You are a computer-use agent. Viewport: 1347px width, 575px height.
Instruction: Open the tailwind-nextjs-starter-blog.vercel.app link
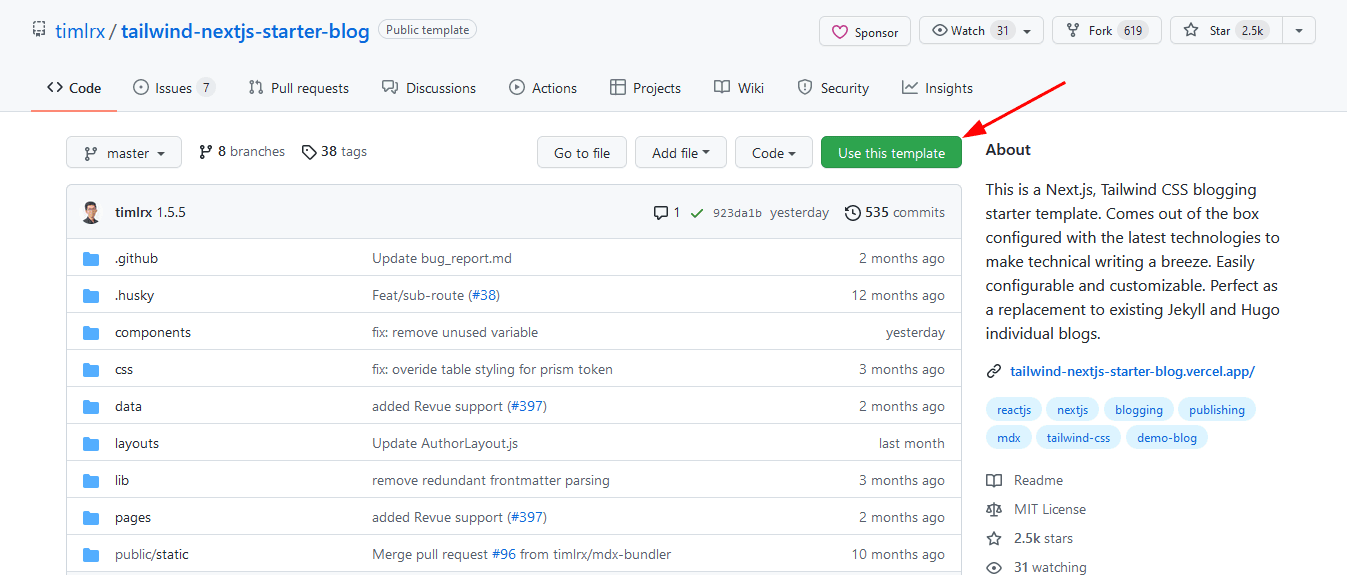click(1132, 371)
